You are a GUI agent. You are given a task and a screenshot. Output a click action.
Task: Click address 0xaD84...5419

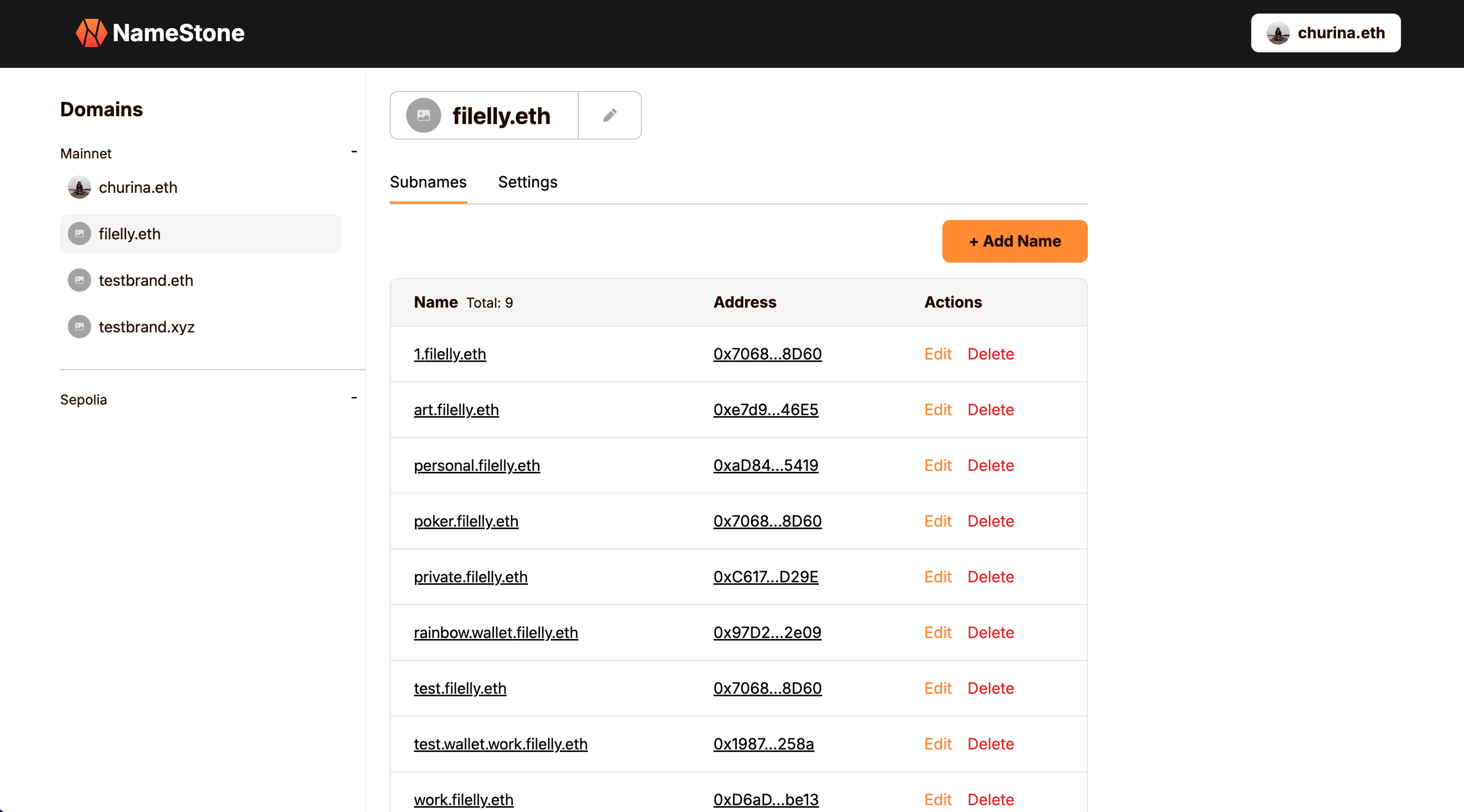(766, 465)
